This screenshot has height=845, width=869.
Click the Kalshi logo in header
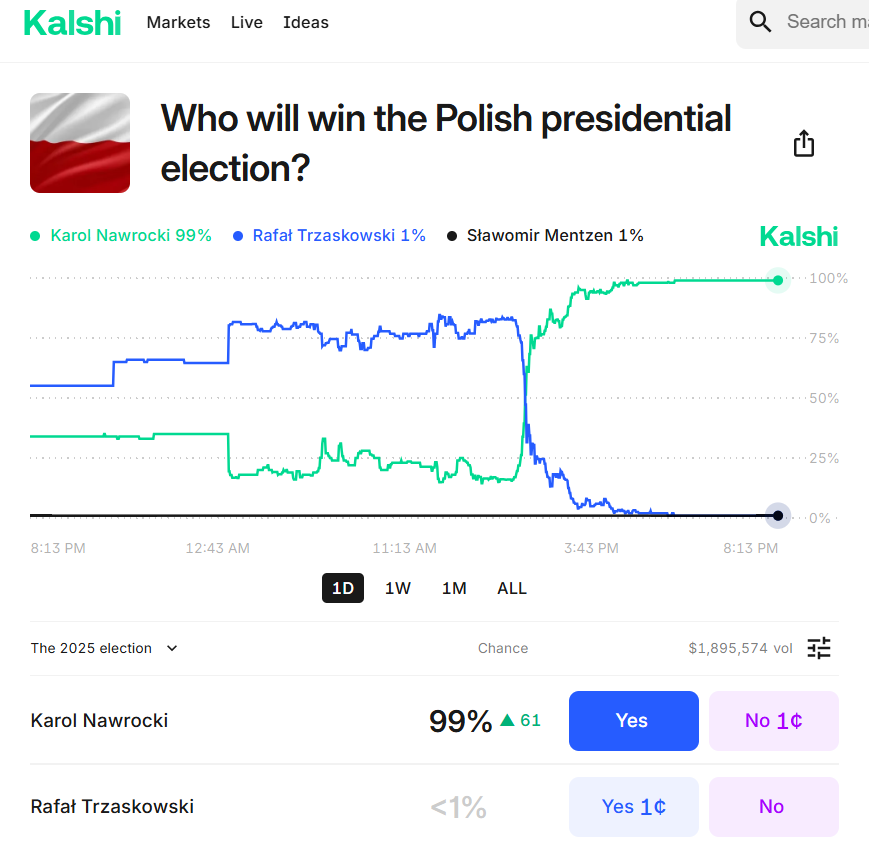tap(72, 23)
